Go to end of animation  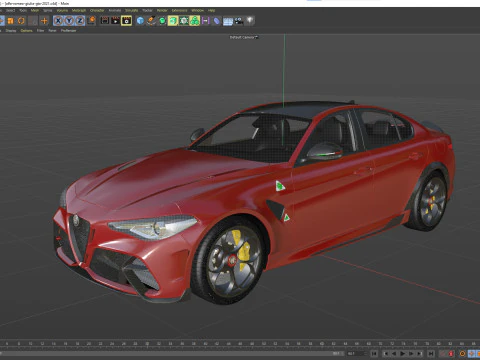(x=431, y=353)
